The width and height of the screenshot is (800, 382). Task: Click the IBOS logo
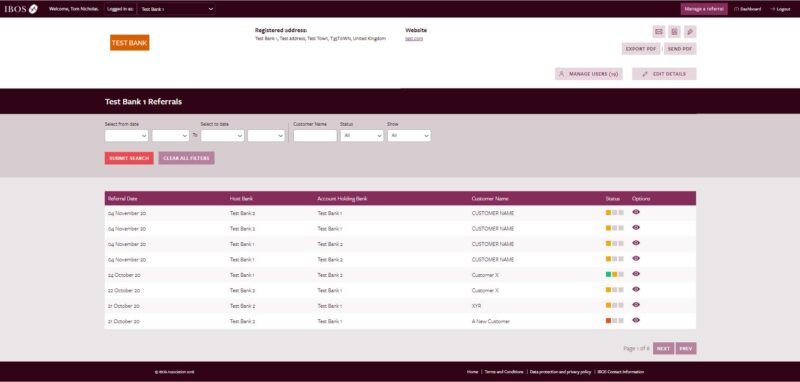21,9
